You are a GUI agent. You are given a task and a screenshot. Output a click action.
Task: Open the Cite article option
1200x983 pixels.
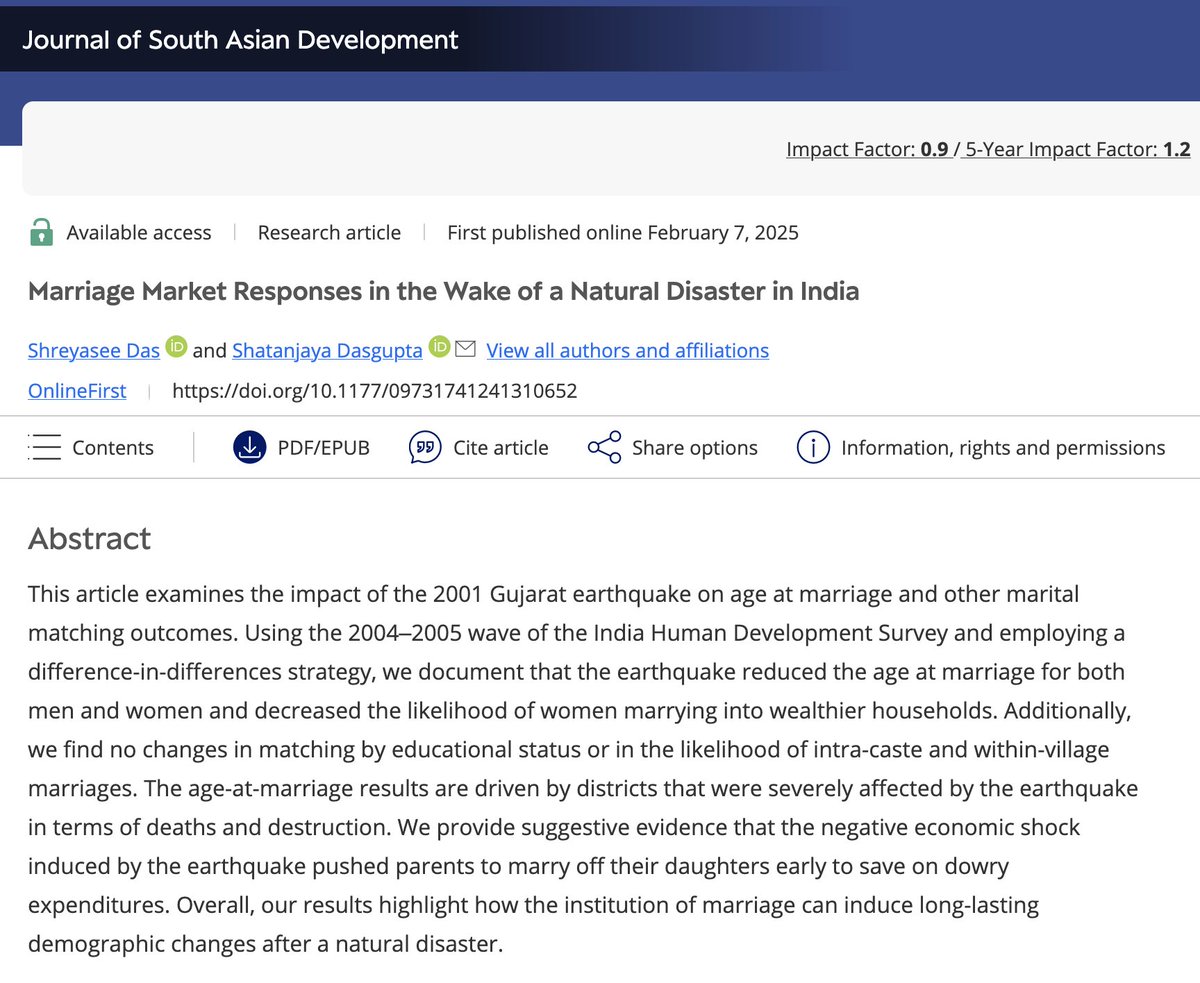(501, 448)
